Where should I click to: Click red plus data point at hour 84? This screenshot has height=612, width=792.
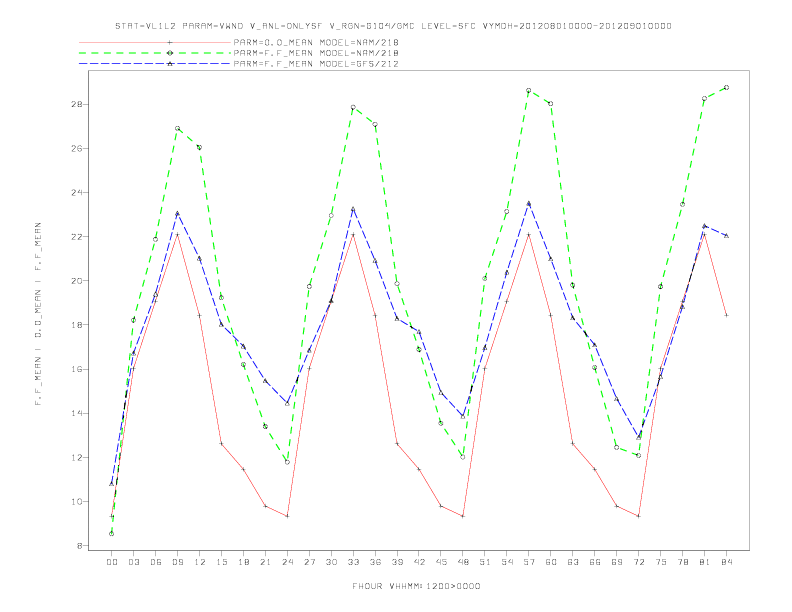point(726,315)
